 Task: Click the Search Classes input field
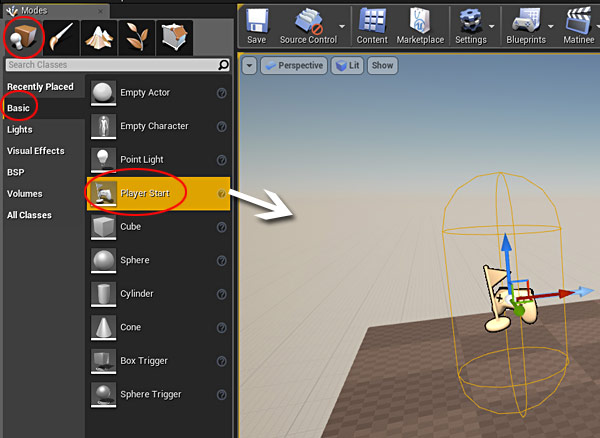(x=110, y=65)
